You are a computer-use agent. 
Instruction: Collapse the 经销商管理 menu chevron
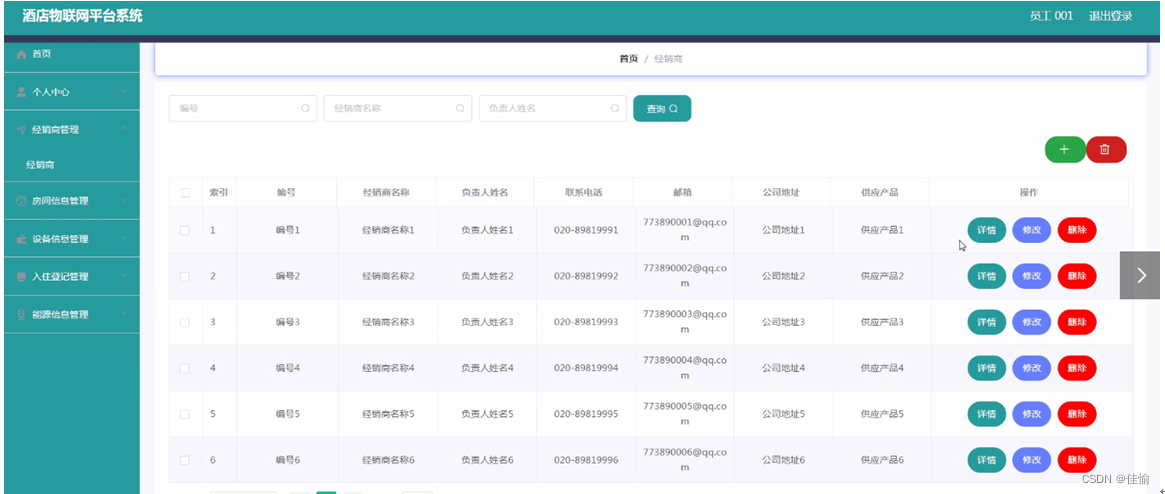pos(123,129)
